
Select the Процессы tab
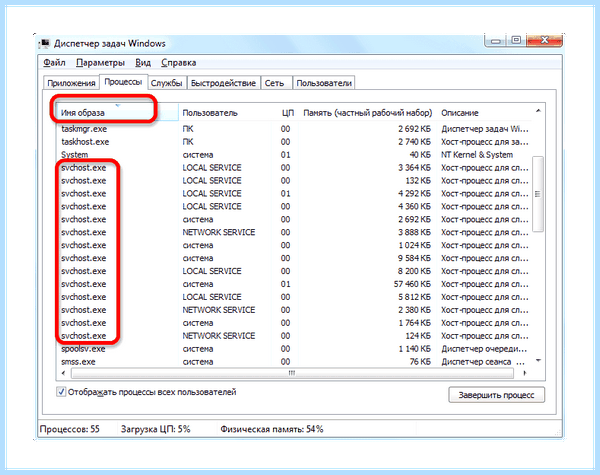point(123,82)
